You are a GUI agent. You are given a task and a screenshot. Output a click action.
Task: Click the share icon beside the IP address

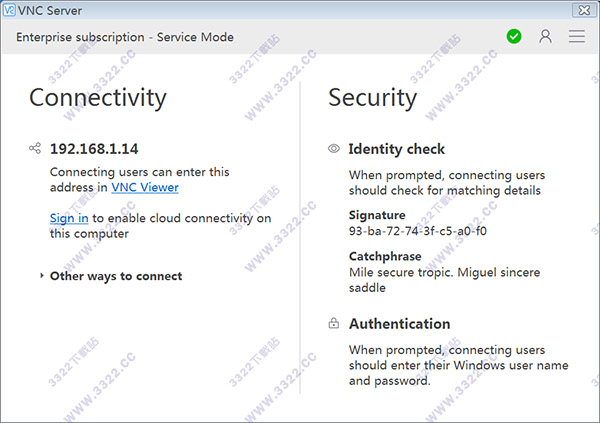pos(36,149)
